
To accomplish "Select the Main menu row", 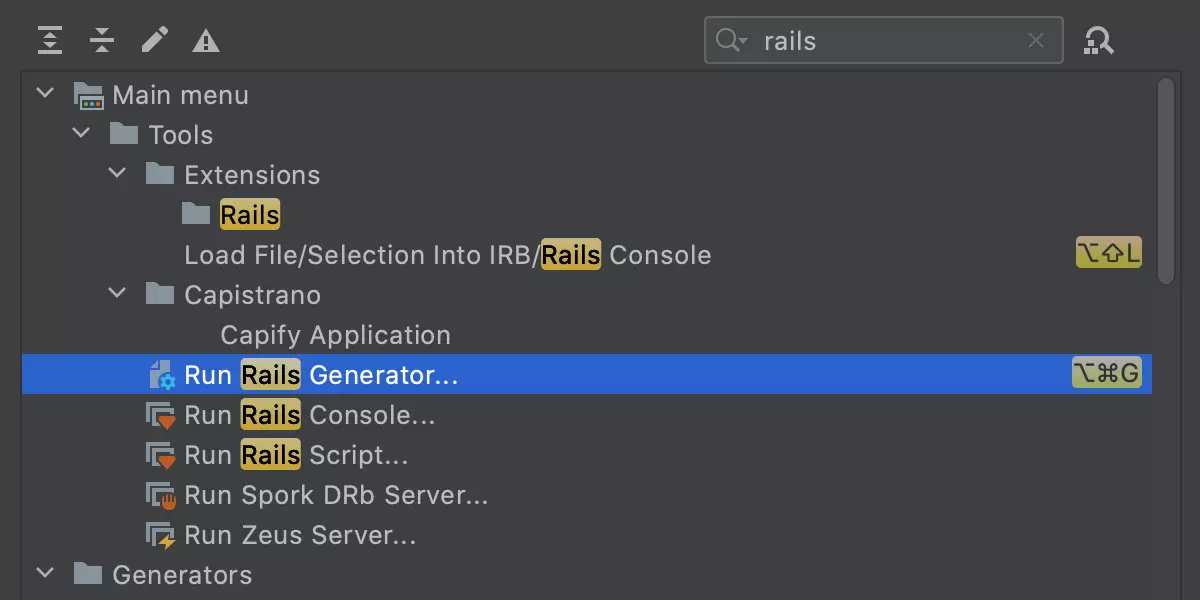I will pos(587,95).
